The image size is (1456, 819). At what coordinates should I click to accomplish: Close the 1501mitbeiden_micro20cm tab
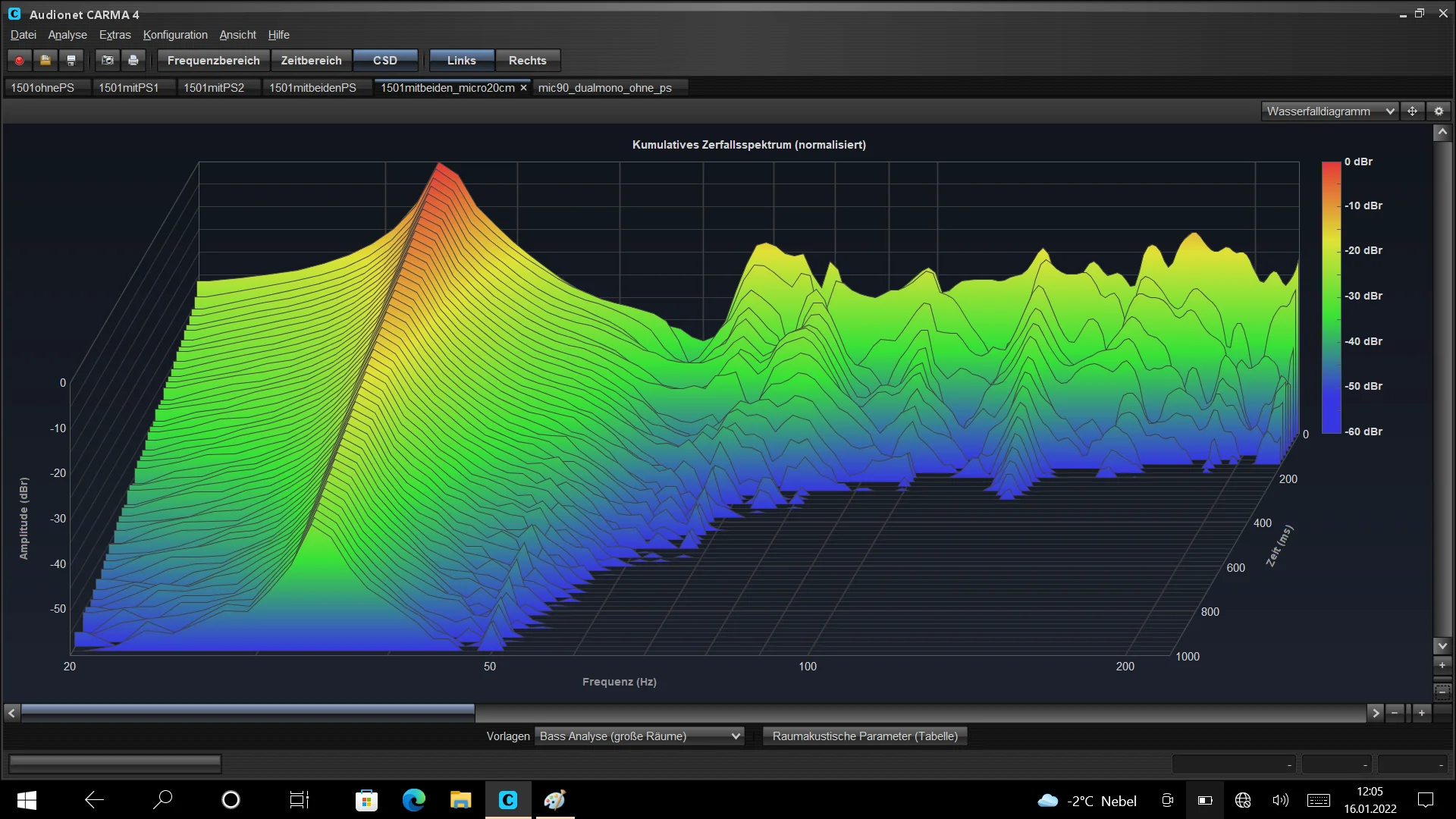pos(523,88)
